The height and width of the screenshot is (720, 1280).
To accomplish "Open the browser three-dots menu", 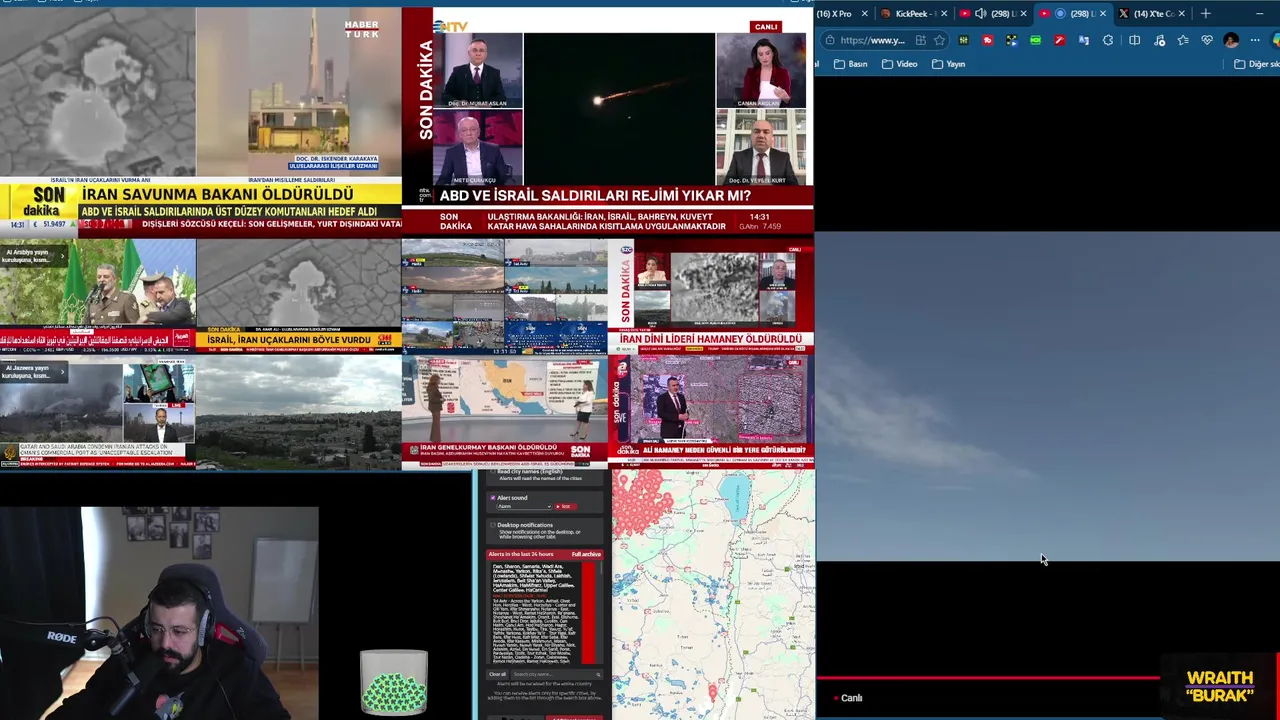I will pos(1255,40).
